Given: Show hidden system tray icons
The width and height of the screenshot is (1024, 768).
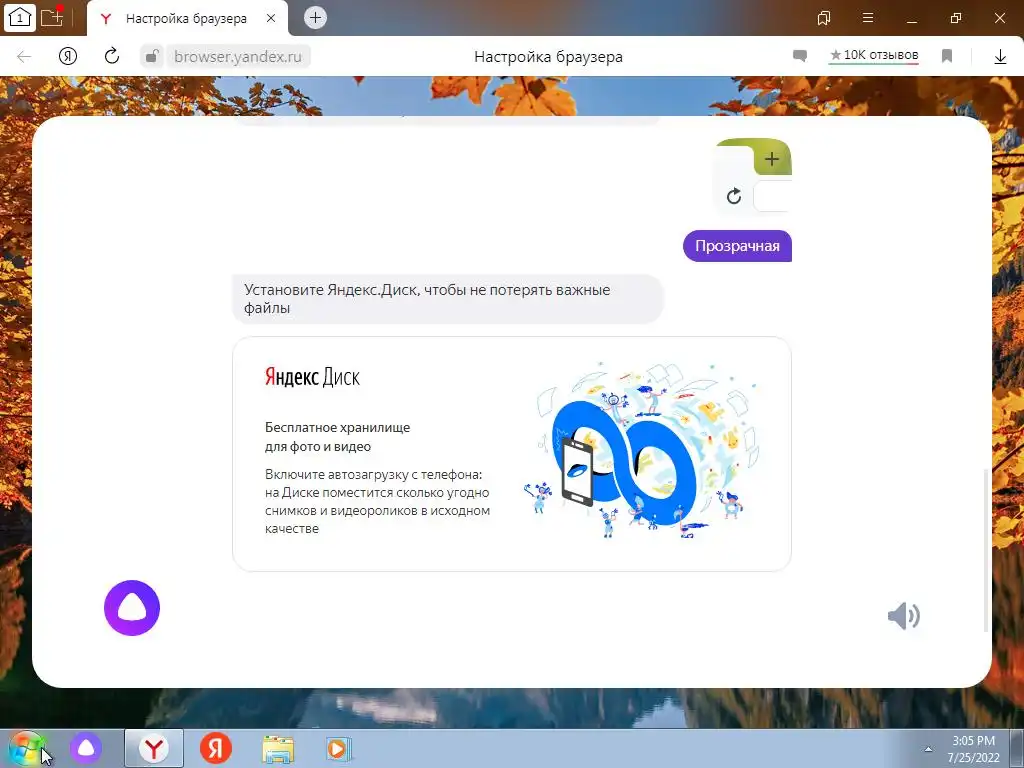Looking at the screenshot, I should 928,749.
